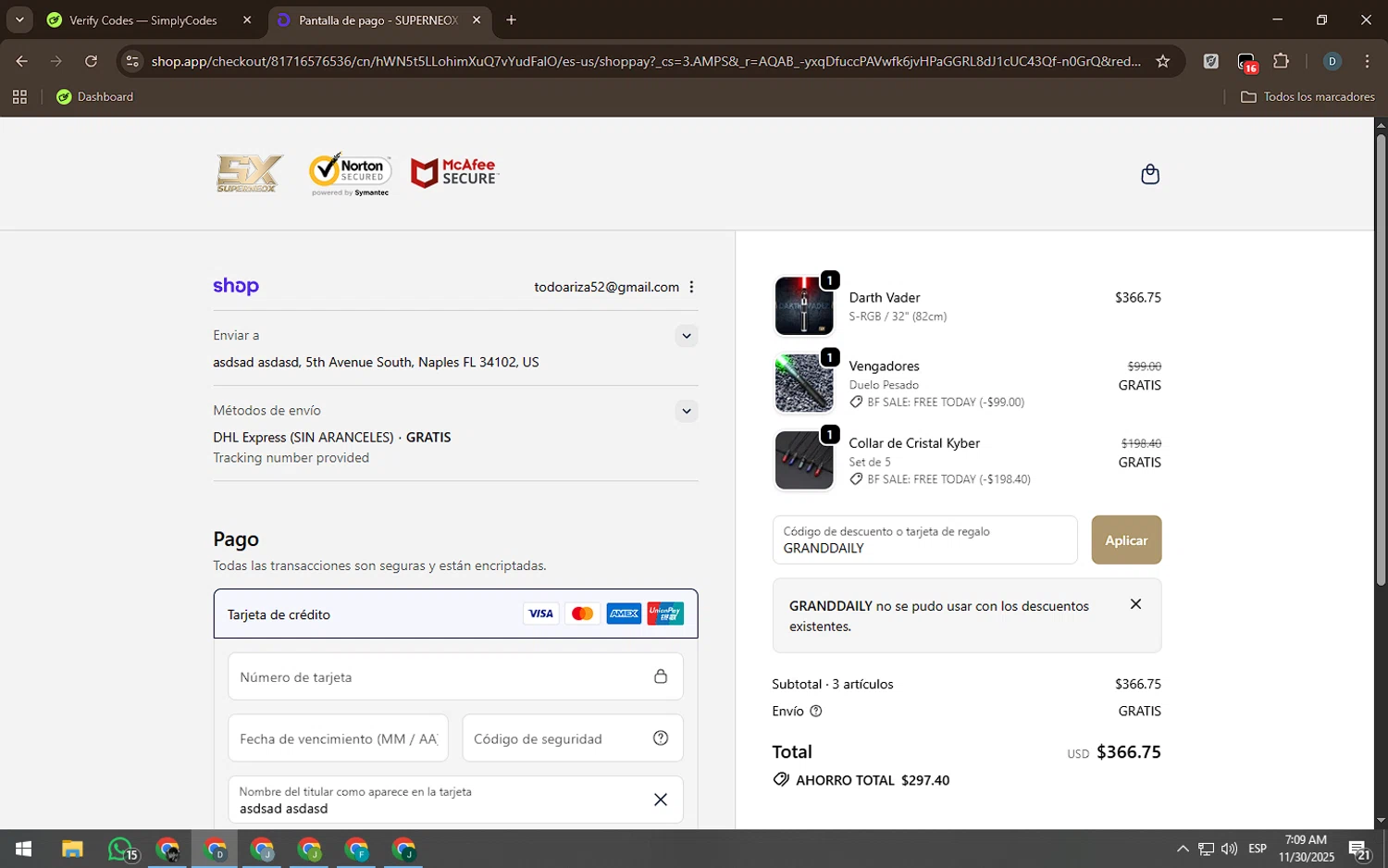The image size is (1388, 868).
Task: Click DHL Express (SIN ARANCELES) shipping text
Action: [304, 438]
